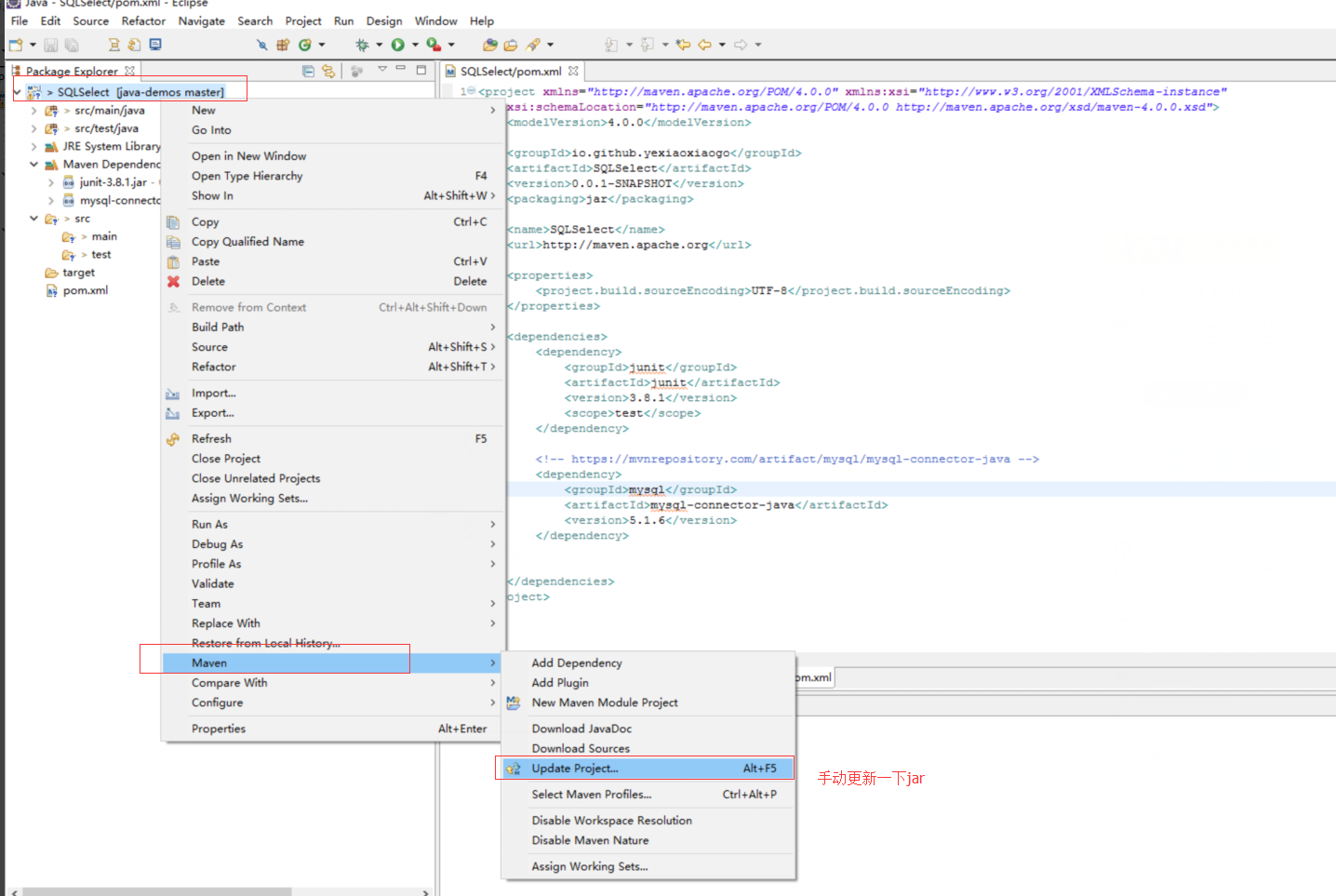
Task: Maximize the Package Explorer view
Action: (421, 70)
